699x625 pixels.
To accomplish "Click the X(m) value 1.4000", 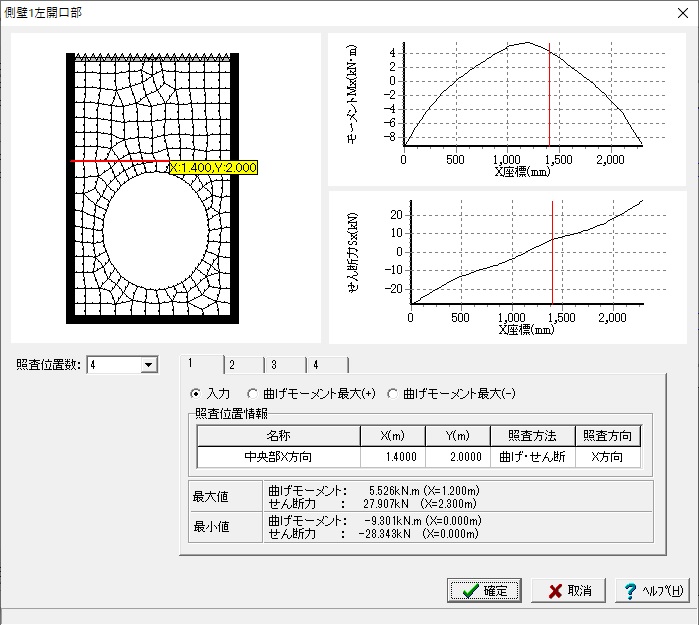I will pyautogui.click(x=393, y=456).
